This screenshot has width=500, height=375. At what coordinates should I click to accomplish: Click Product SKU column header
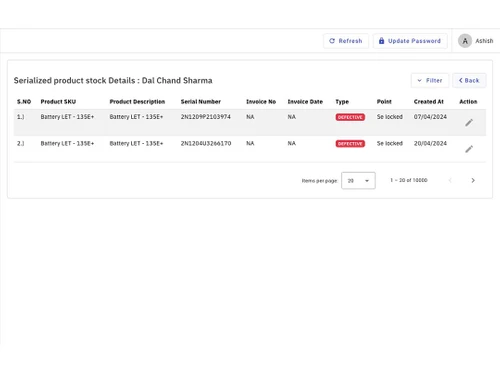click(x=58, y=102)
